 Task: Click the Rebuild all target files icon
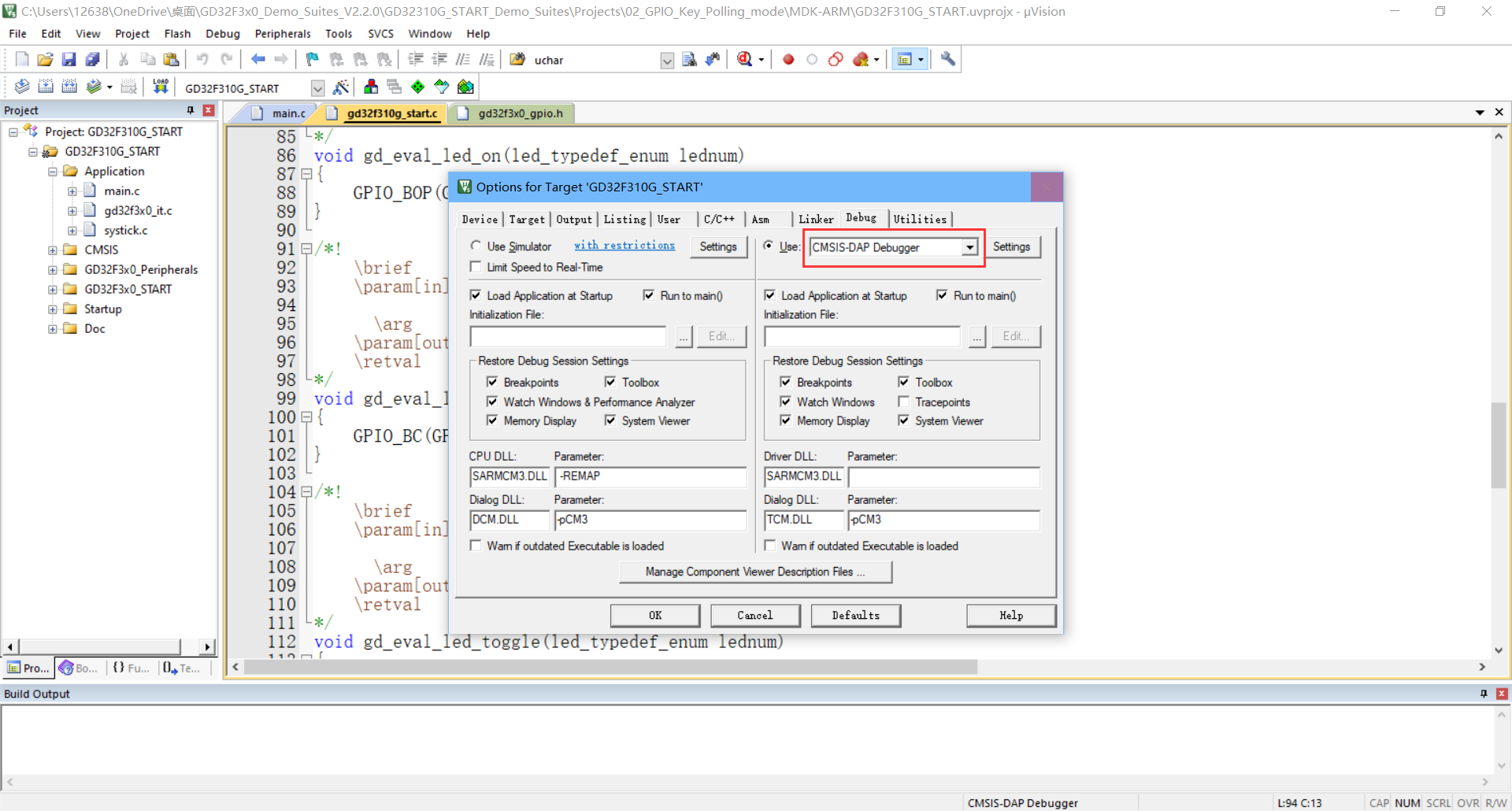click(69, 87)
